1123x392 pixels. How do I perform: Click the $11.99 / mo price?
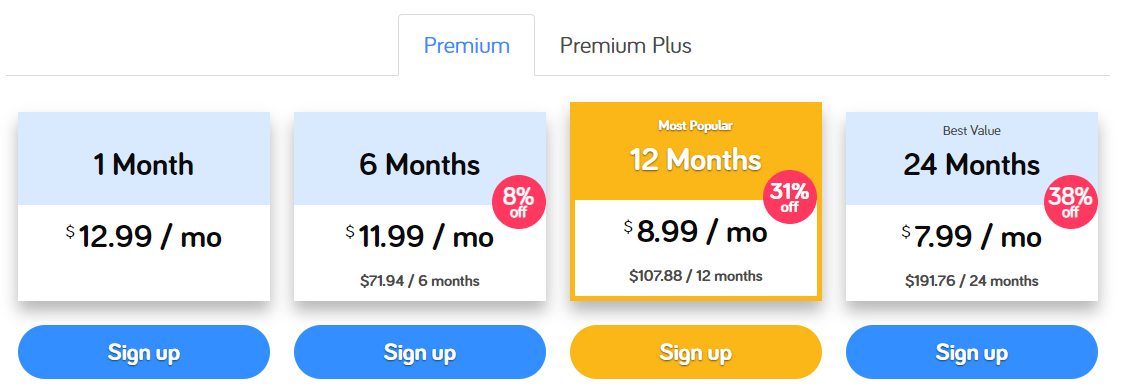(x=420, y=236)
